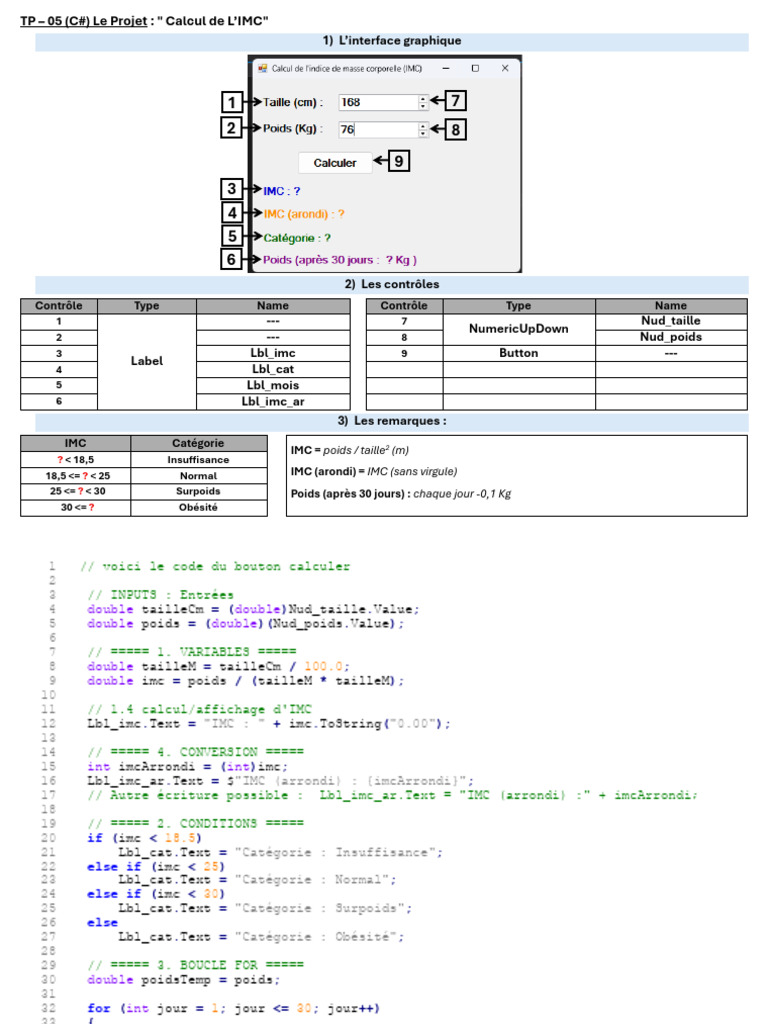Viewport: 768px width, 1024px height.
Task: Click the green 'Catégorie : ?' label
Action: 297,238
